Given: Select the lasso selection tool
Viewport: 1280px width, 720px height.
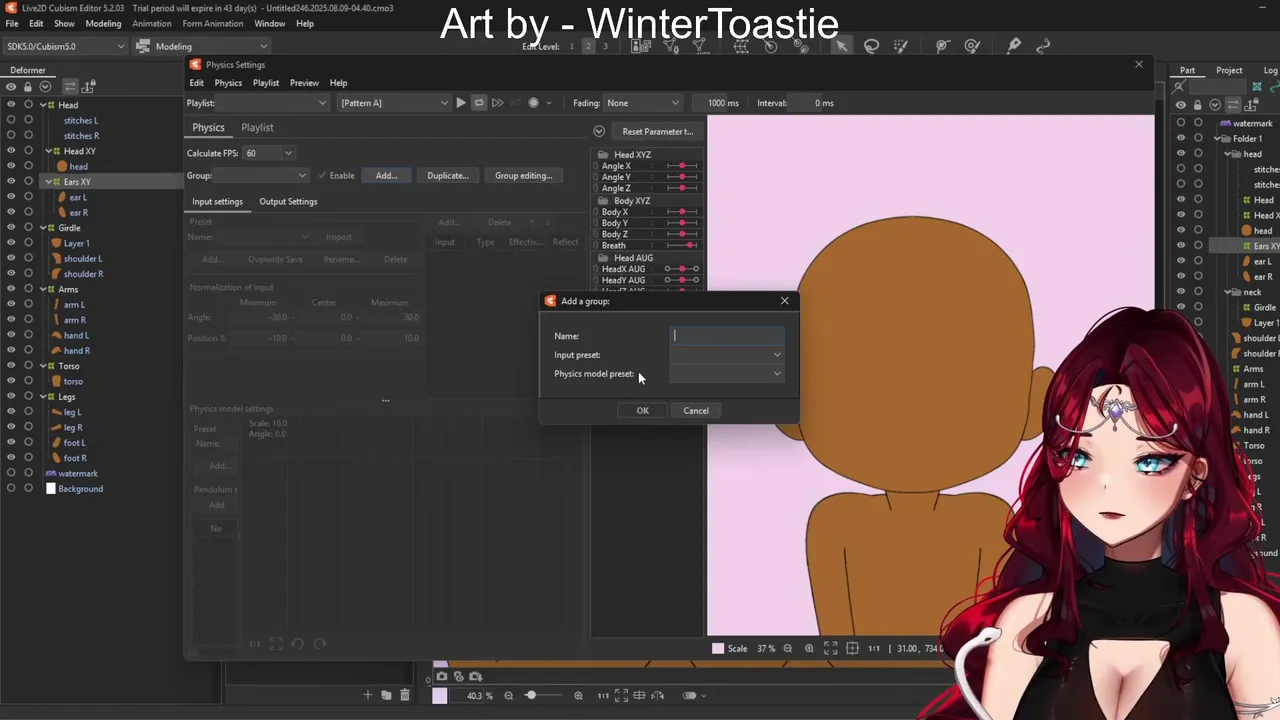Looking at the screenshot, I should pos(871,46).
